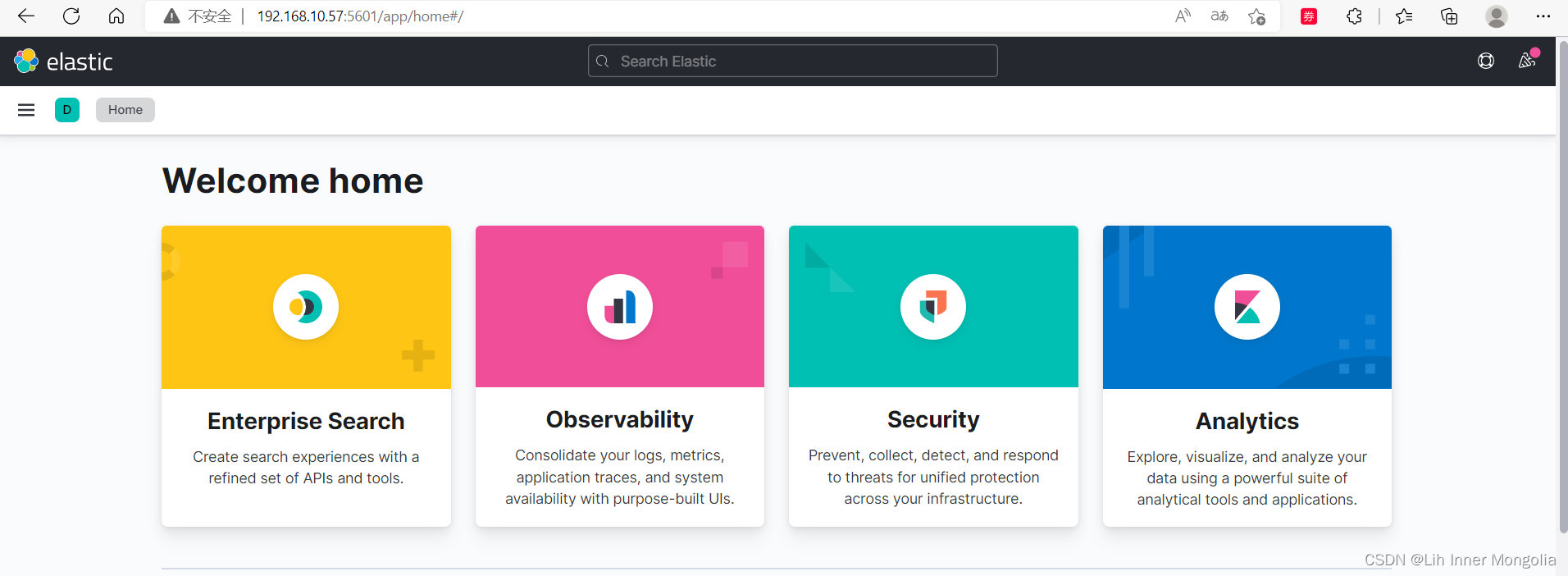Click the Home breadcrumb
1568x576 pixels.
point(125,110)
